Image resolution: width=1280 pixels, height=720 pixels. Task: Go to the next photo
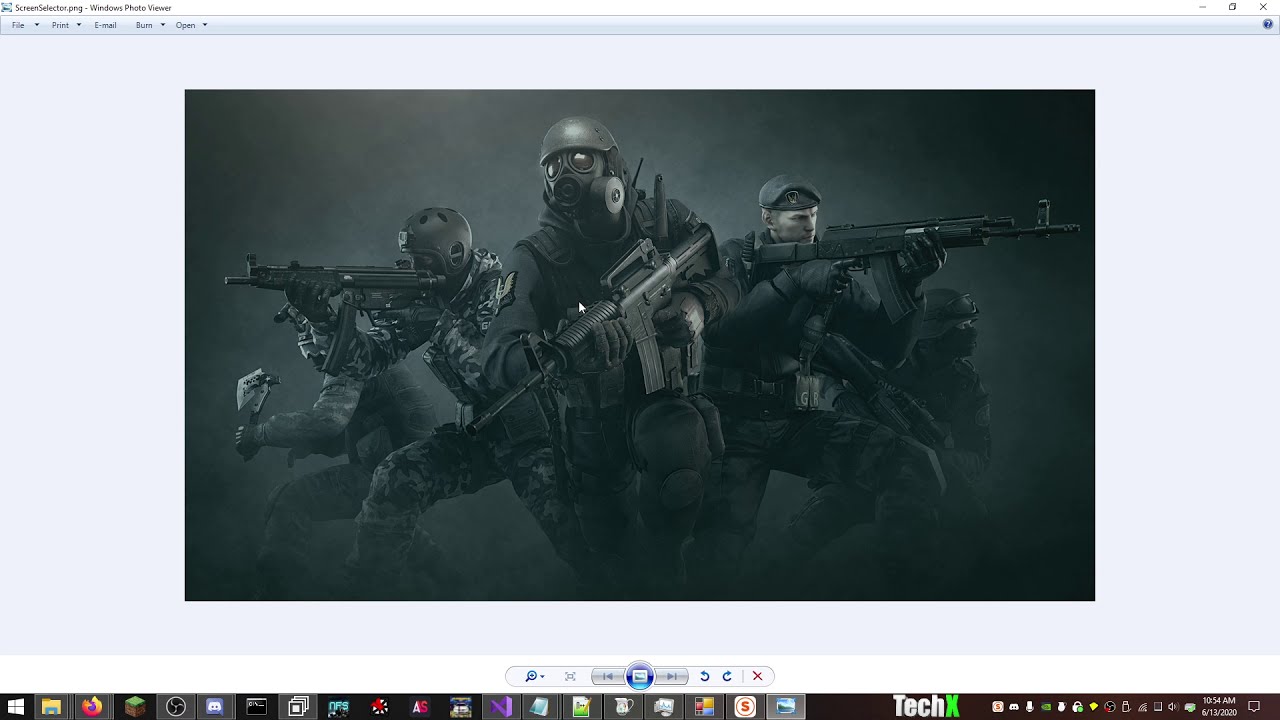673,677
